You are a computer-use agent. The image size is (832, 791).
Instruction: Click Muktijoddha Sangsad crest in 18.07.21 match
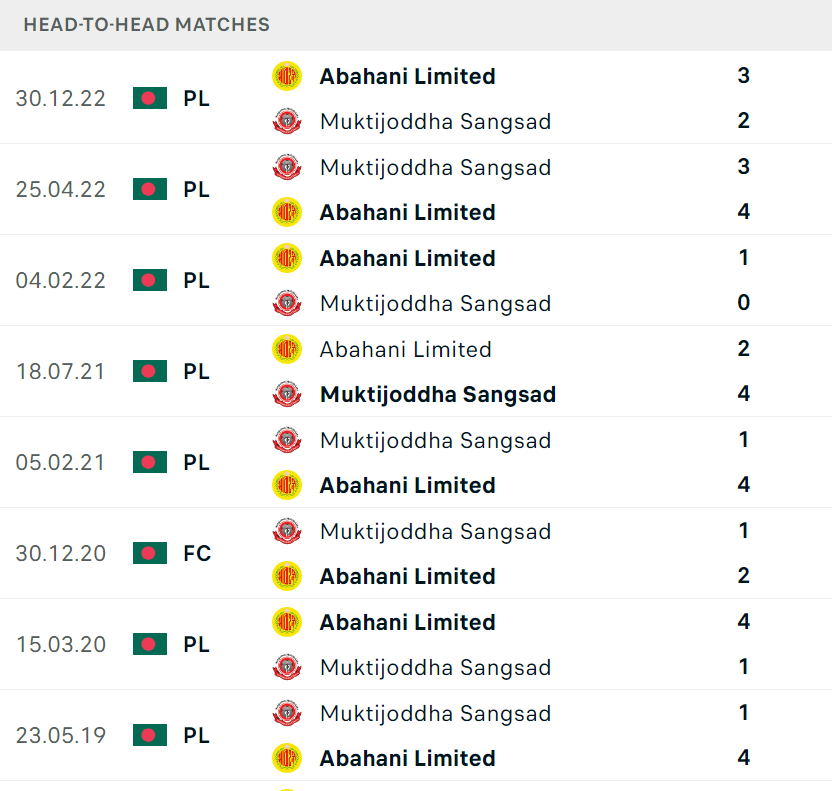[x=287, y=394]
